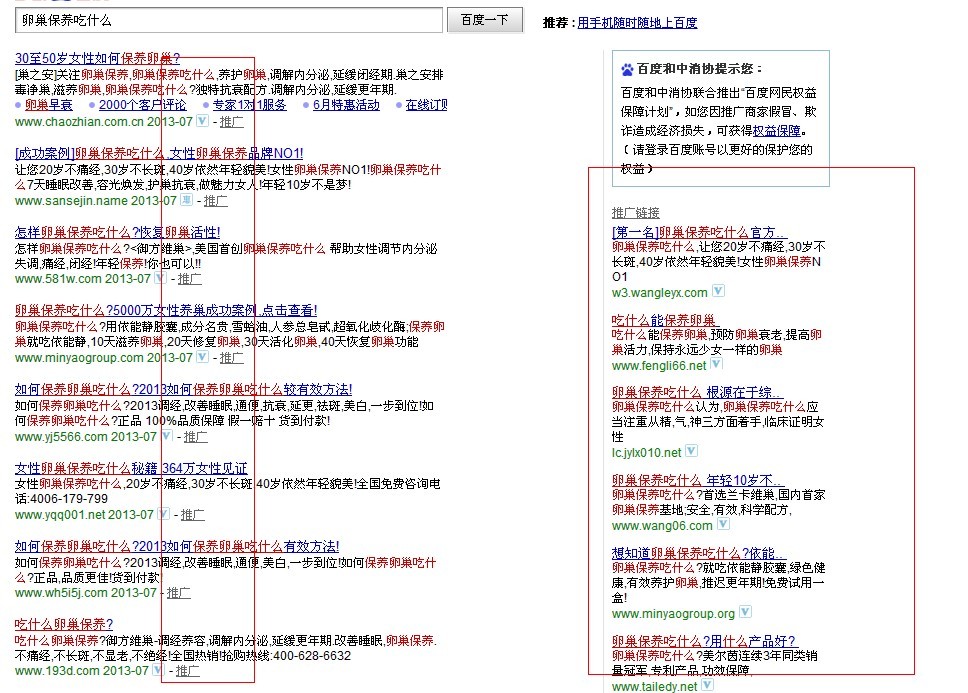Click the V badge beside www.yqq001.net
Screen dimensions: 968x693
click(163, 513)
